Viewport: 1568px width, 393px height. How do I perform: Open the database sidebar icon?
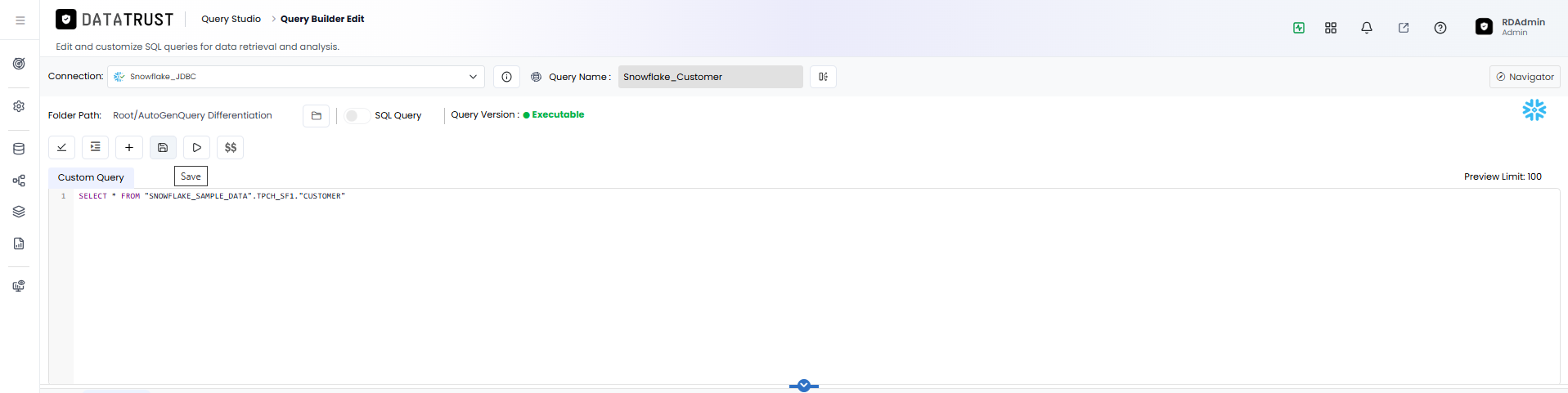click(19, 149)
